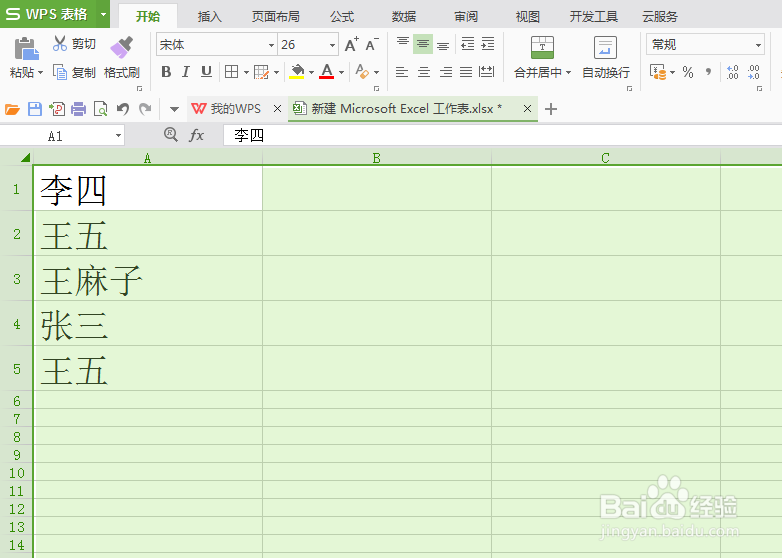Viewport: 782px width, 558px height.
Task: Click the Name Box showing A1
Action: [x=62, y=136]
